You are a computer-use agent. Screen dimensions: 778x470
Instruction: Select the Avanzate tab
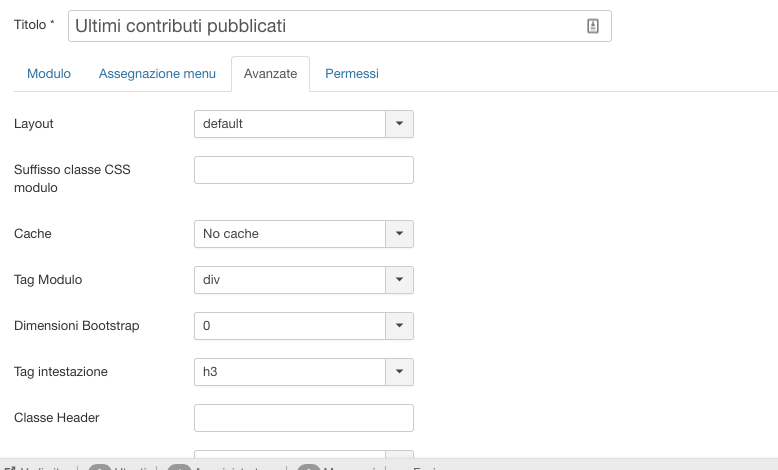pos(270,73)
